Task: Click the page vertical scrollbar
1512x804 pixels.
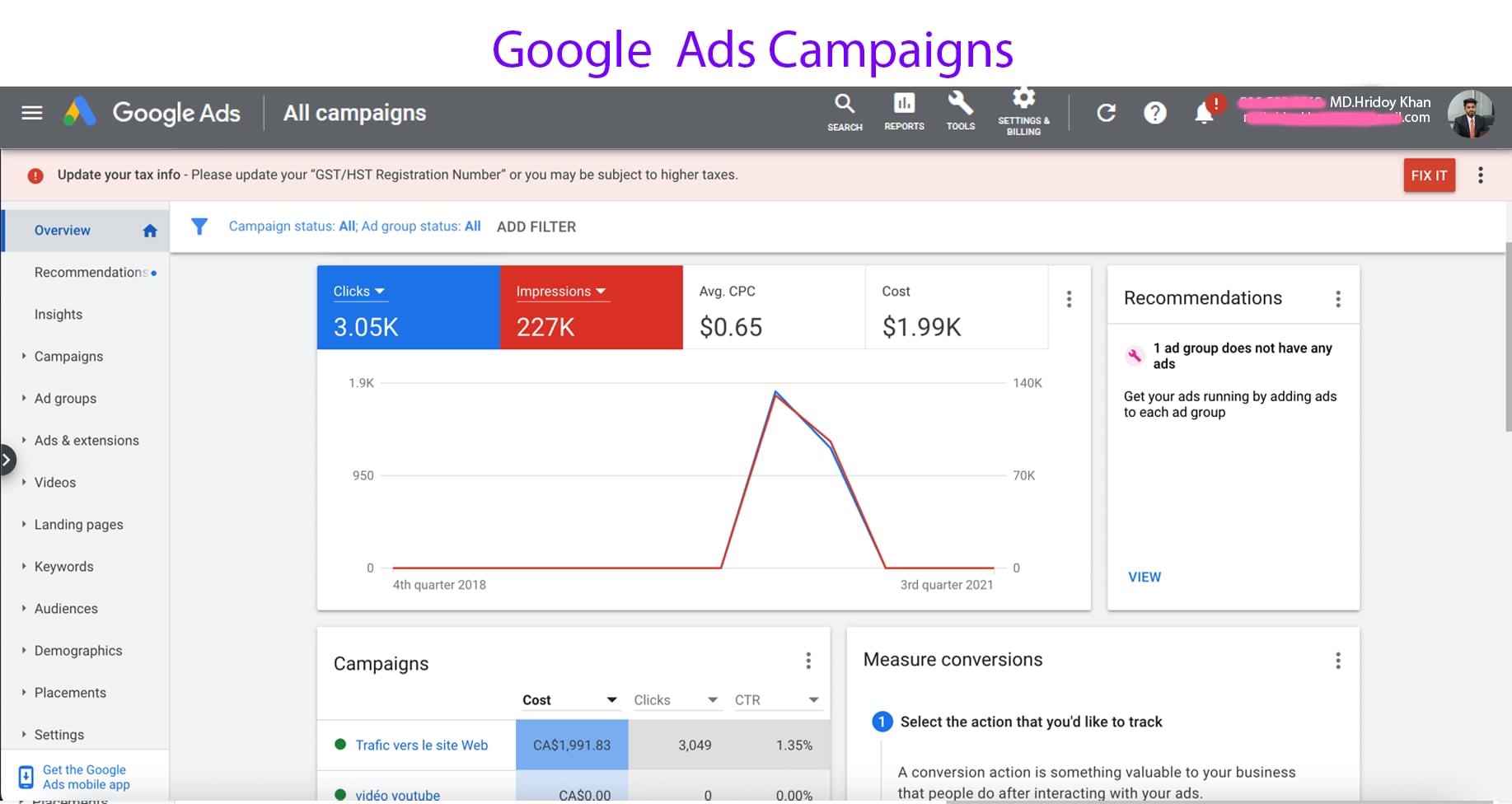Action: pos(1508,338)
